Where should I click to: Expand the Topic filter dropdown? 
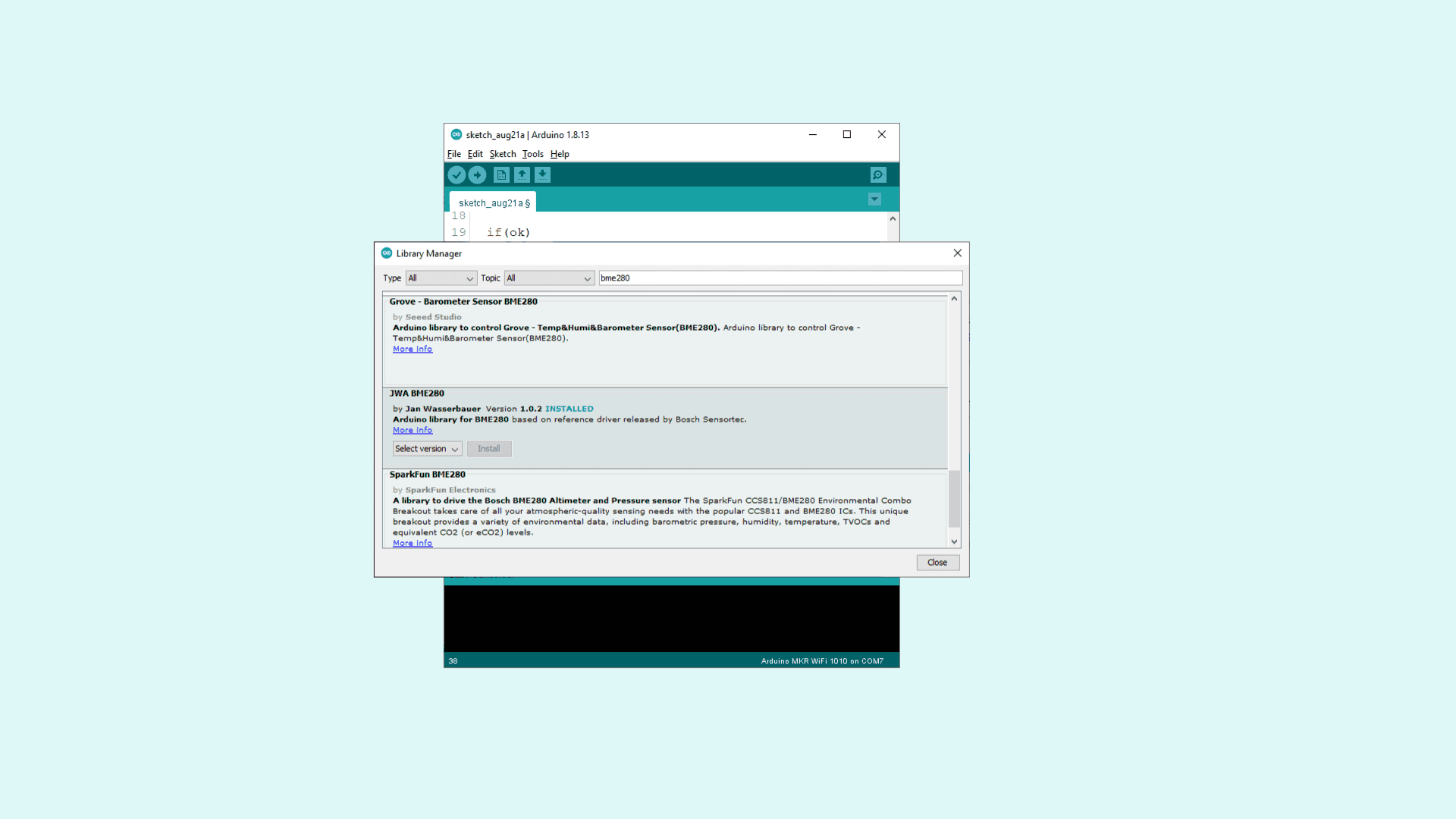pos(549,278)
